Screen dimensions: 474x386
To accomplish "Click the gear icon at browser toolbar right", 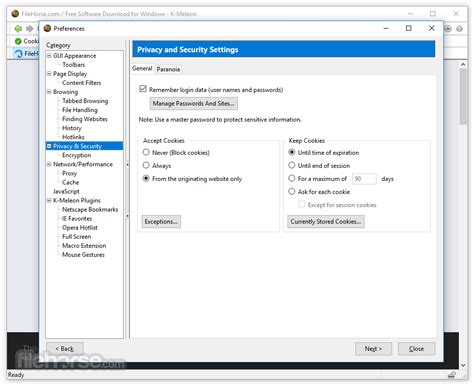I will [x=459, y=29].
